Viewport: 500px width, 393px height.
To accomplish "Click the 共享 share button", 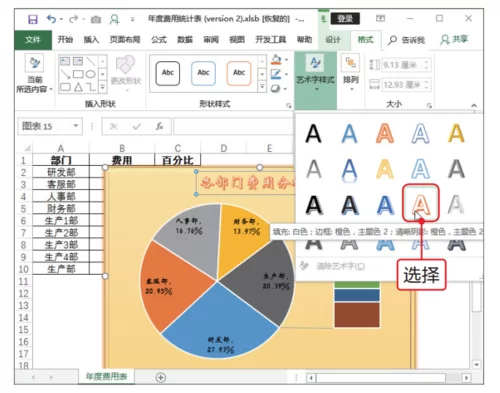I will tap(455, 40).
